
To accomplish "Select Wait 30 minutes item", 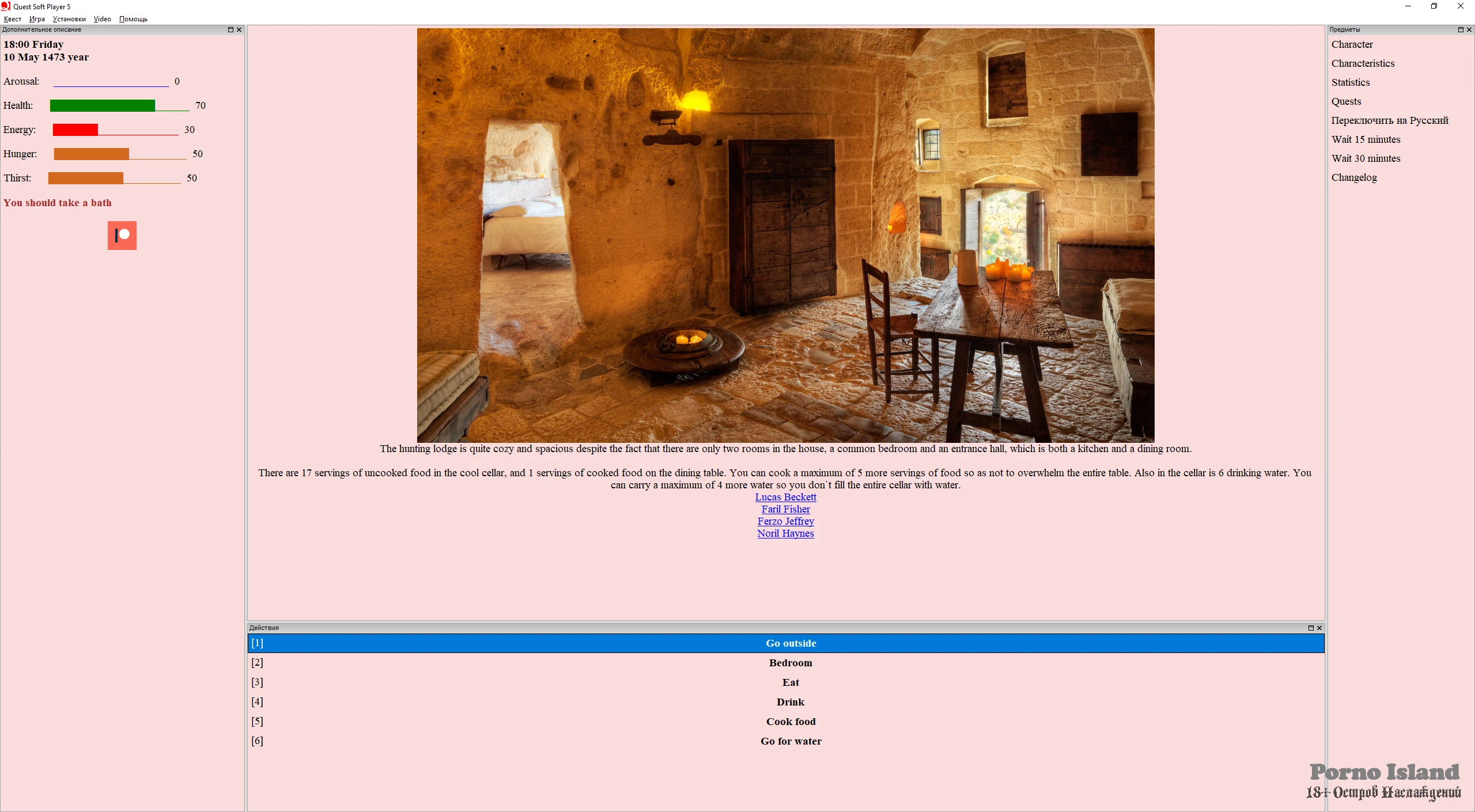I will point(1366,158).
